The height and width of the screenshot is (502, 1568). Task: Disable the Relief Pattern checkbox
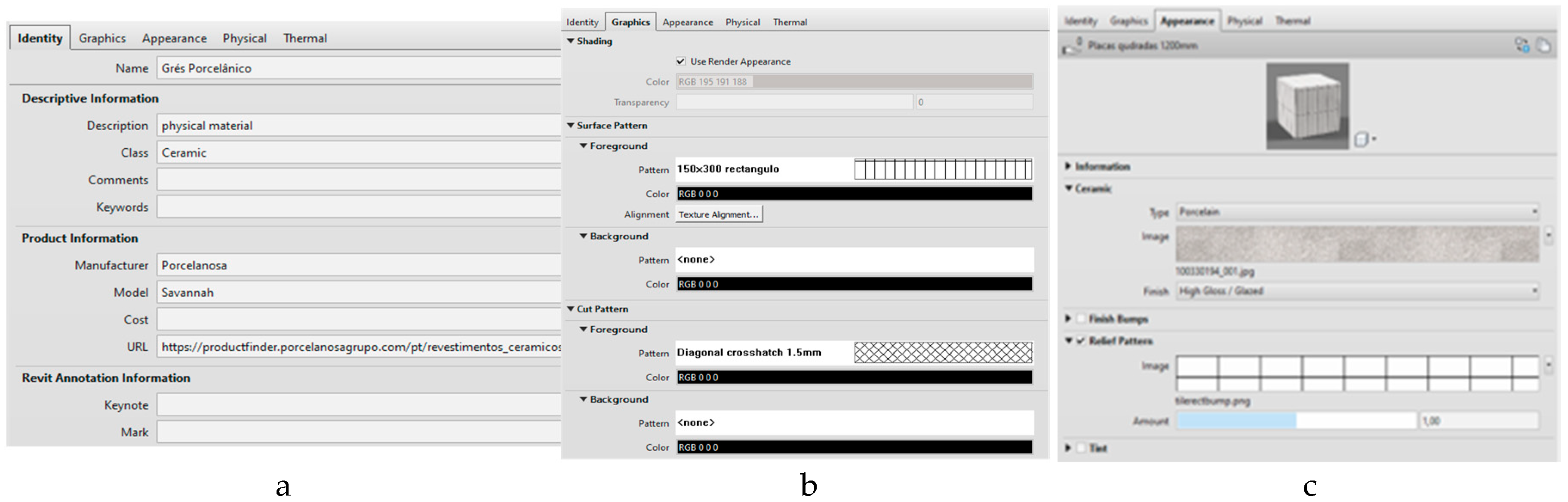click(x=1081, y=341)
